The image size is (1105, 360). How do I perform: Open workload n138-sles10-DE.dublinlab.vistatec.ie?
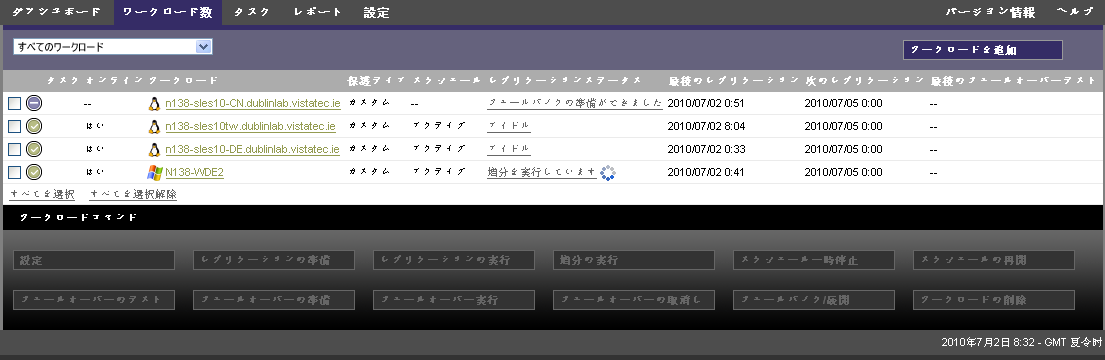tap(252, 149)
